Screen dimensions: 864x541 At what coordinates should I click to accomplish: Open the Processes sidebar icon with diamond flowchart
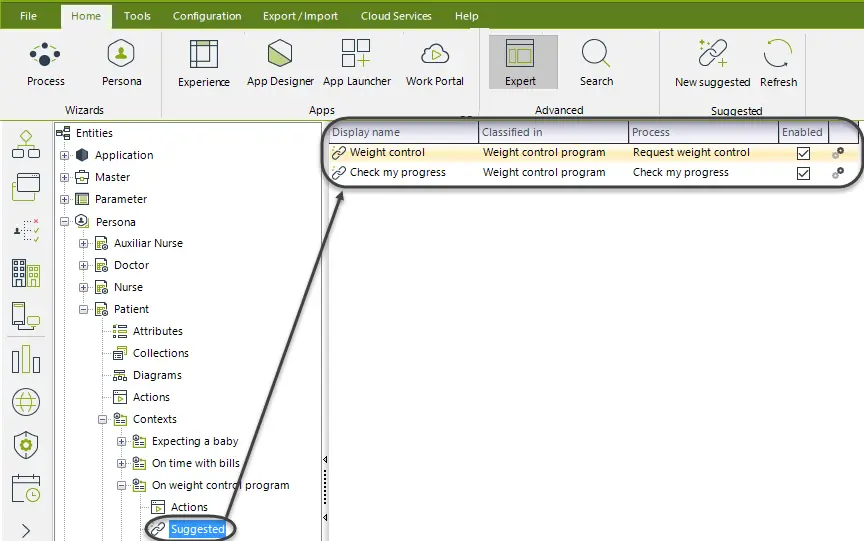point(26,144)
